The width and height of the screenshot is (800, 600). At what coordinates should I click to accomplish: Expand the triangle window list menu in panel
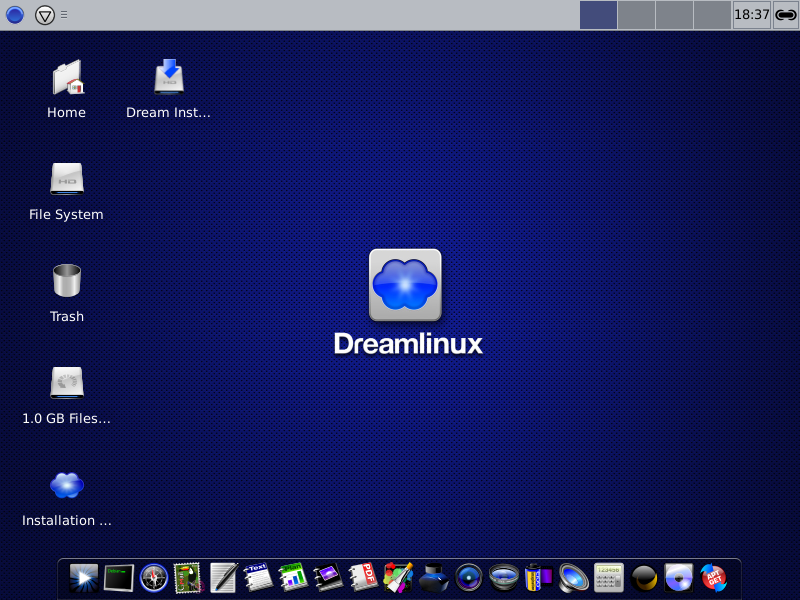click(x=45, y=15)
